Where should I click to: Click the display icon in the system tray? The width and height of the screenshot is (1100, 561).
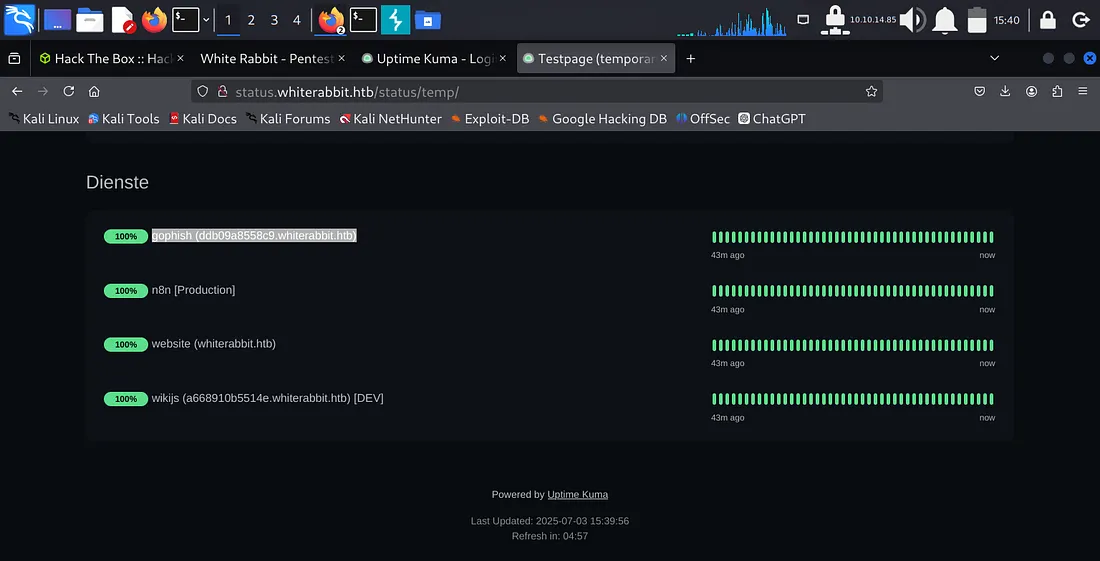tap(803, 20)
